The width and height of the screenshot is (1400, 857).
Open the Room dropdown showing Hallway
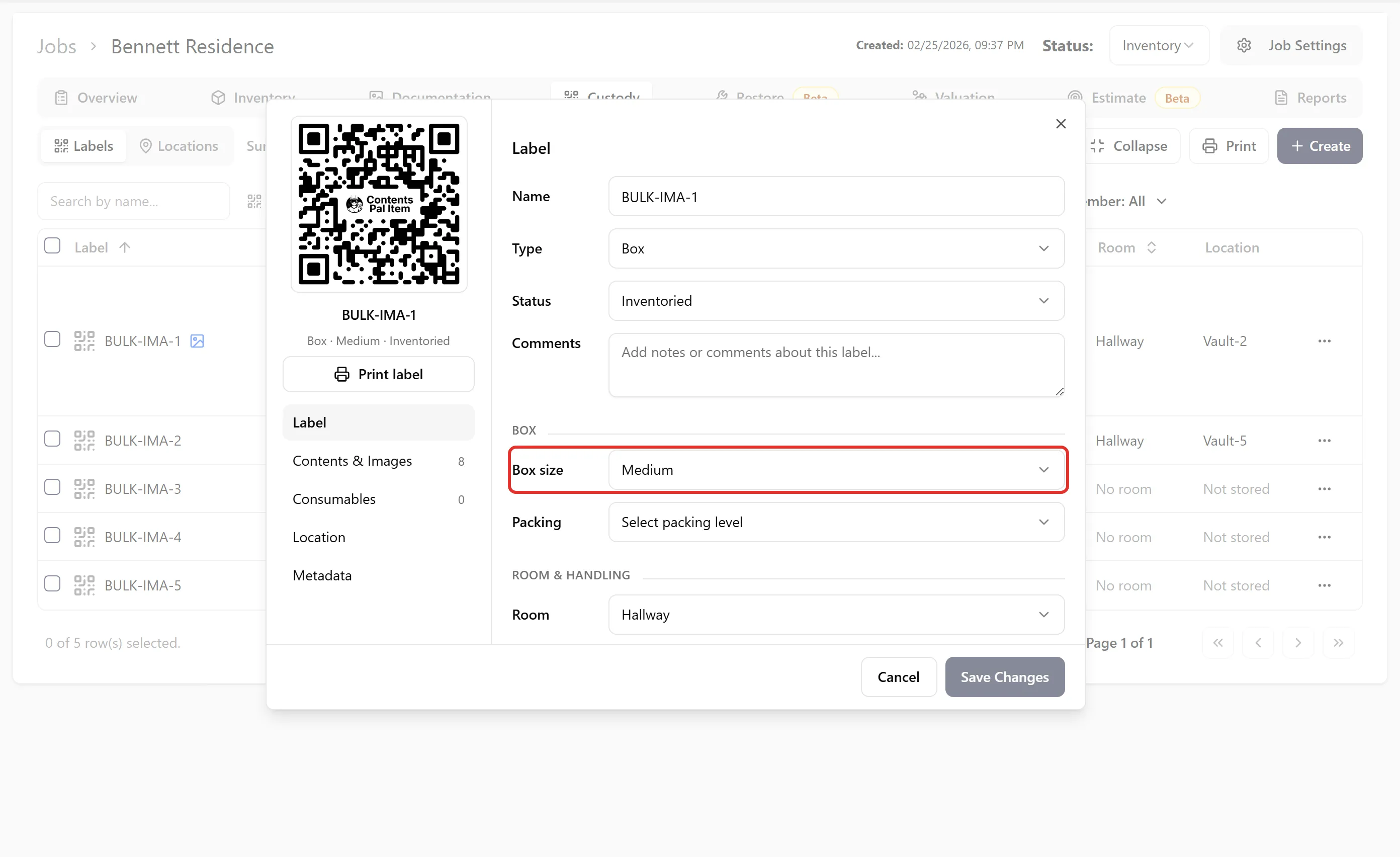tap(836, 615)
